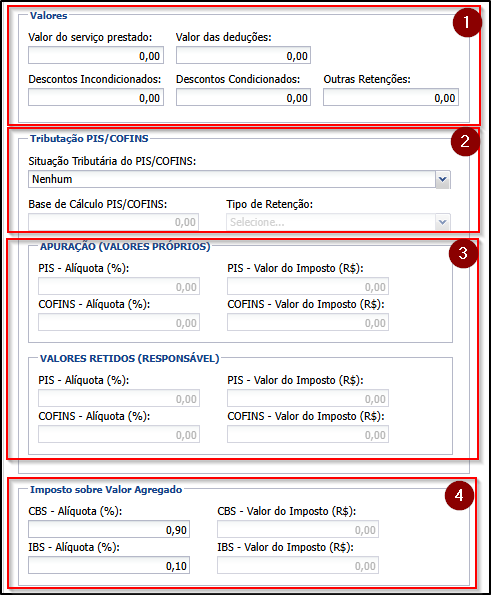Focus the Valor do serviço prestado field
The height and width of the screenshot is (595, 491).
click(x=96, y=55)
